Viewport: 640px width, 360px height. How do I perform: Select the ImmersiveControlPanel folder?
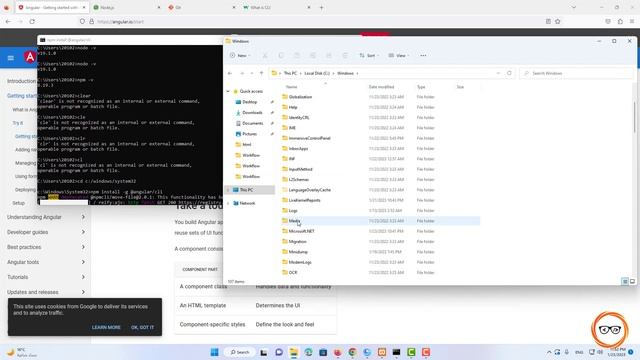click(x=309, y=138)
